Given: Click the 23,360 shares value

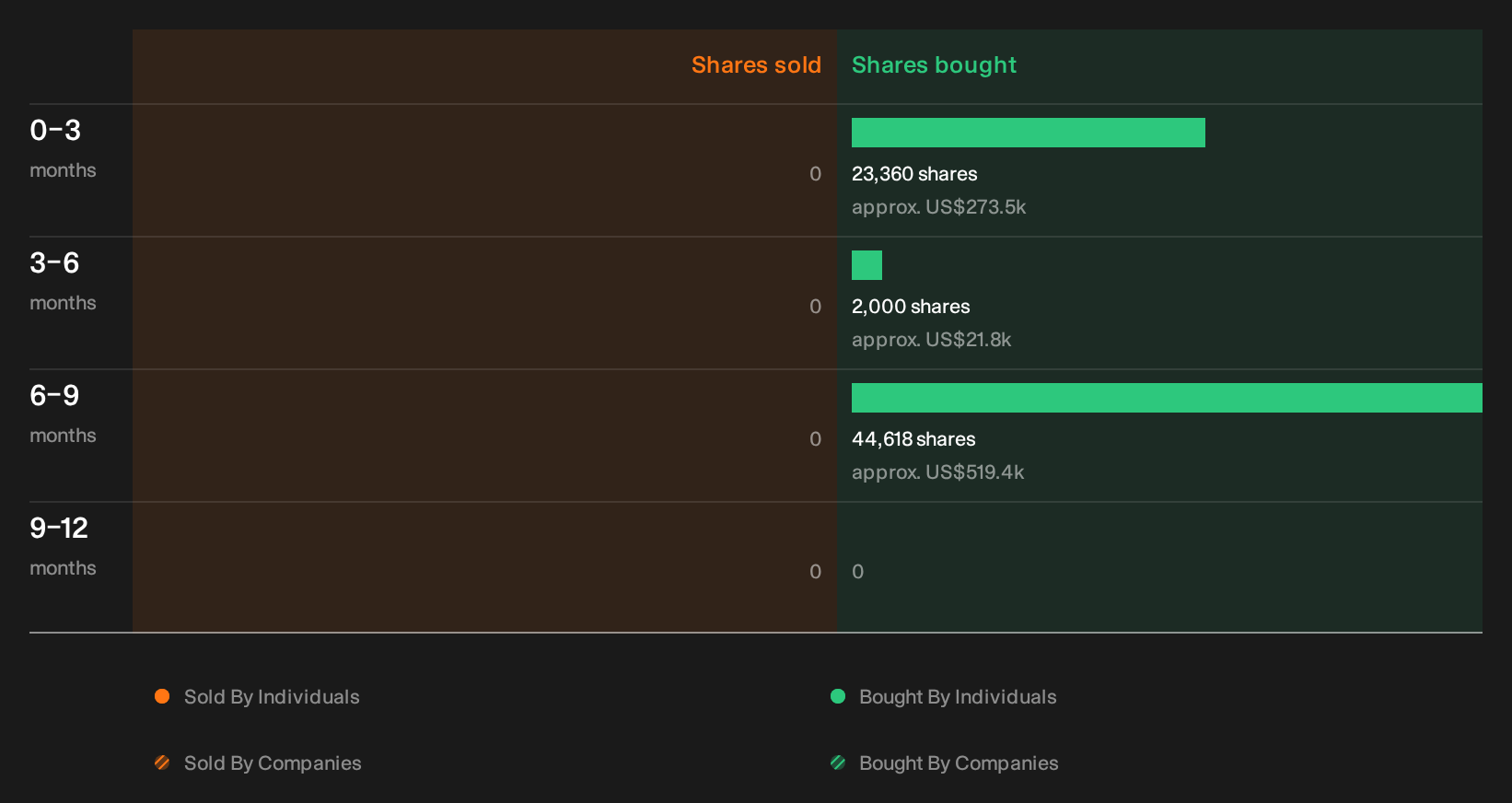Looking at the screenshot, I should coord(914,174).
